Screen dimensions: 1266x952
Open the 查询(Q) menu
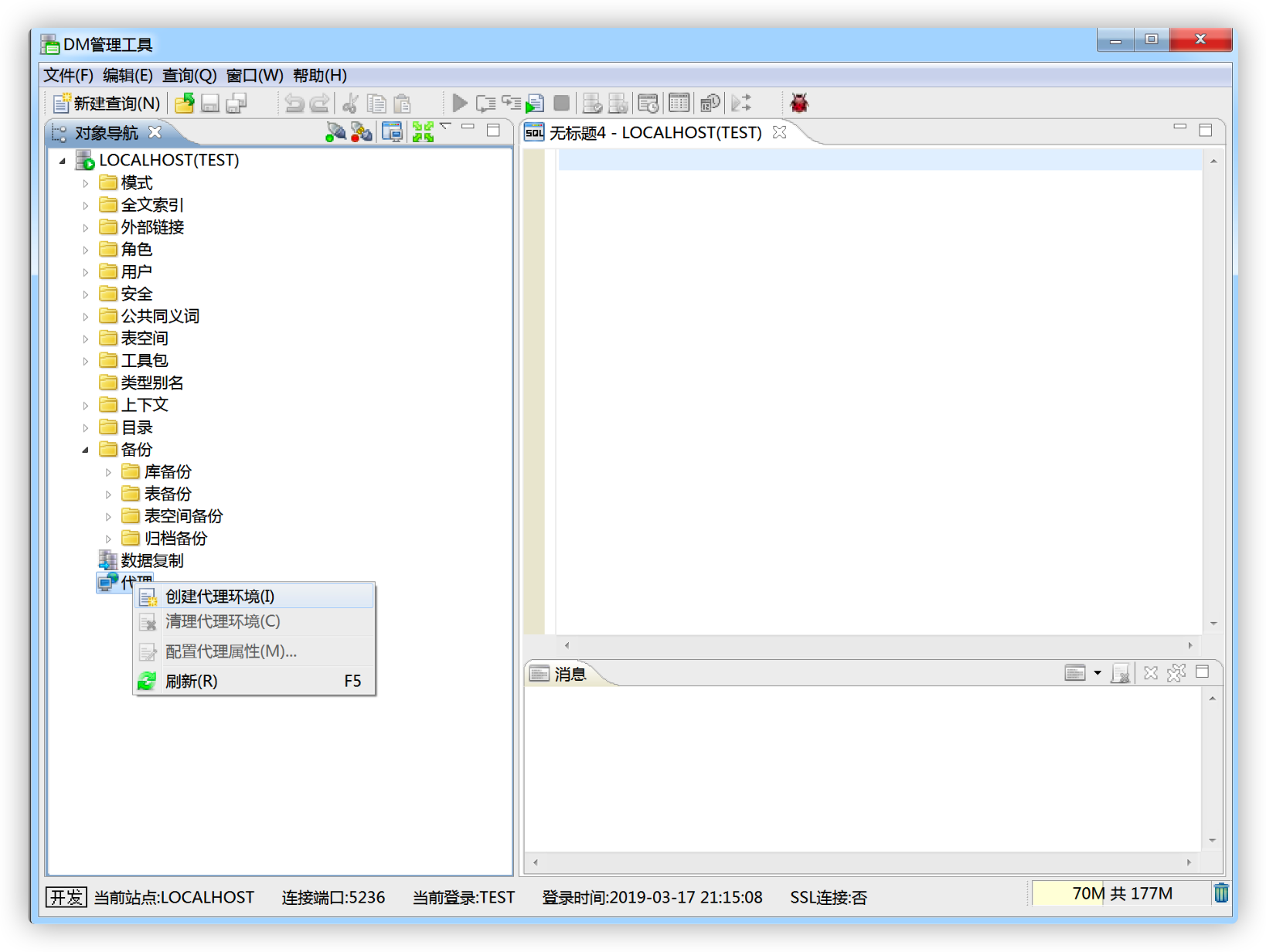(189, 75)
